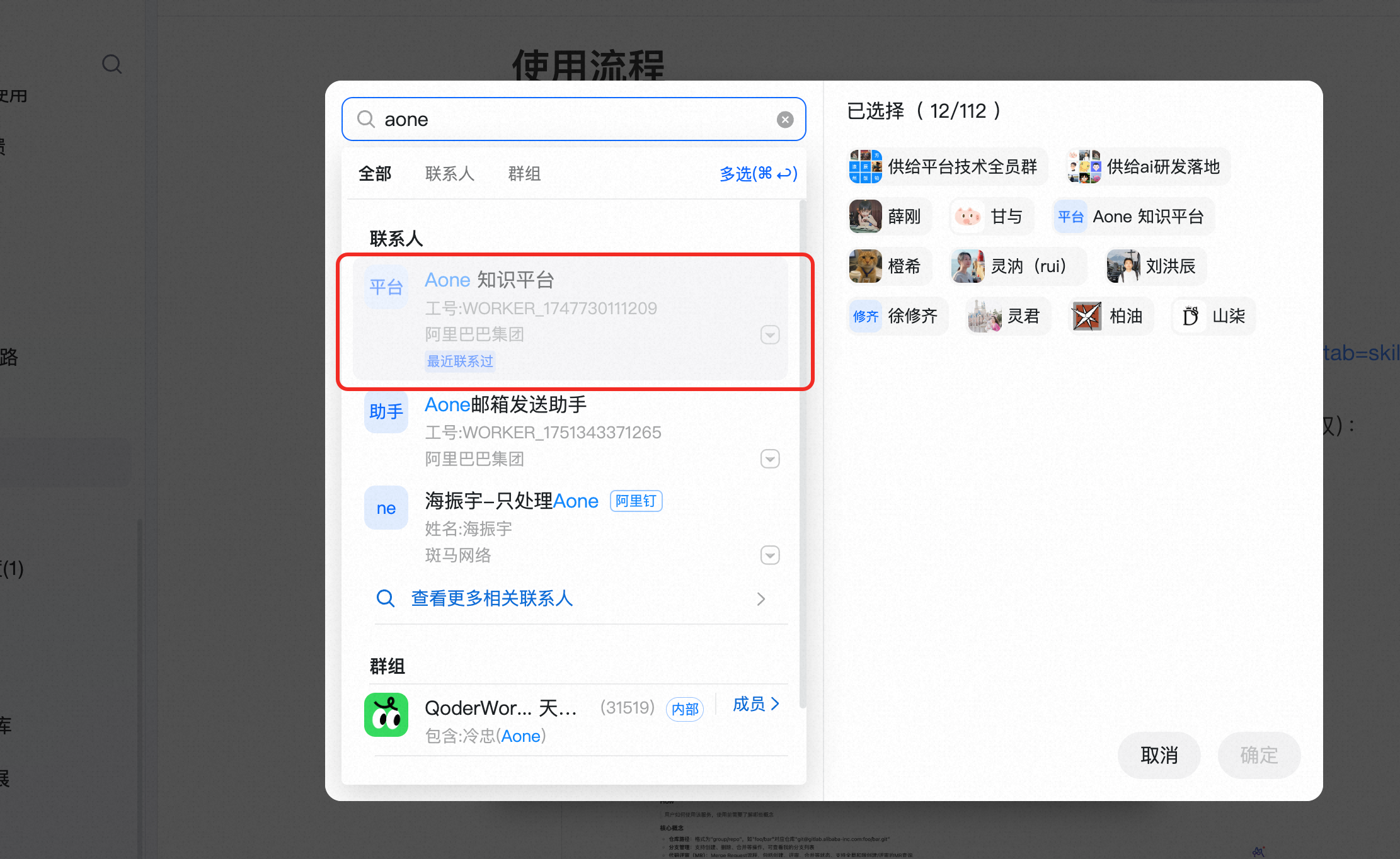
Task: Click selected chip 刘洪辰
Action: tap(1156, 266)
